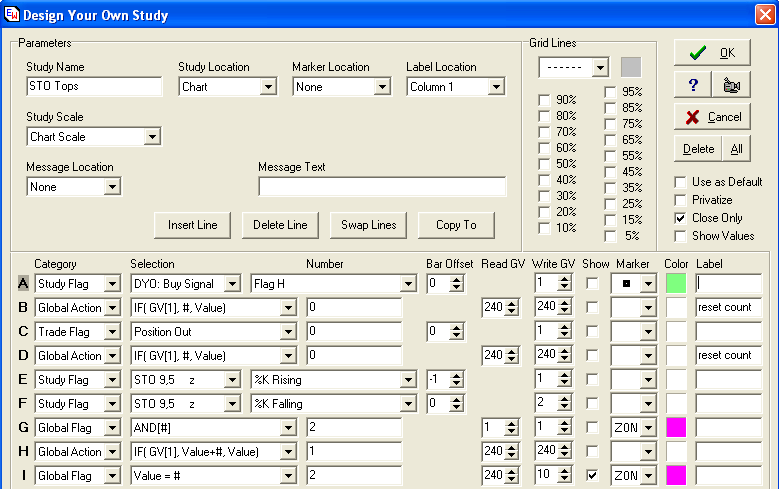Open row A marker symbol dropdown

(x=648, y=284)
